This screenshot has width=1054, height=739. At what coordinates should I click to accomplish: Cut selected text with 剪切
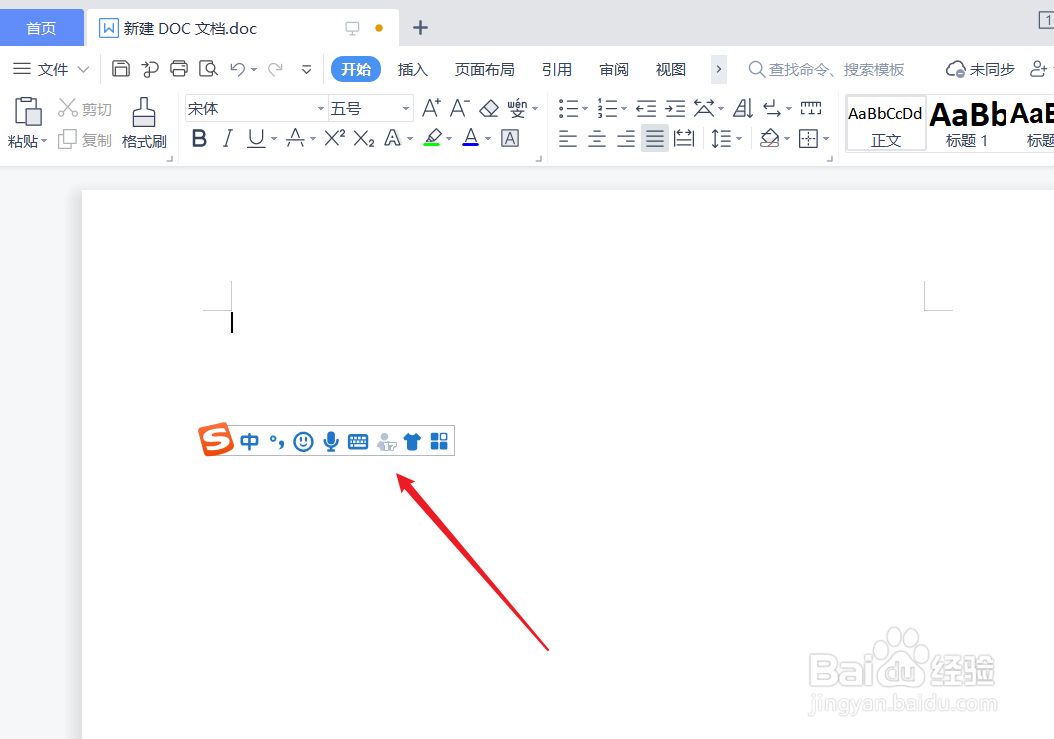coord(85,109)
